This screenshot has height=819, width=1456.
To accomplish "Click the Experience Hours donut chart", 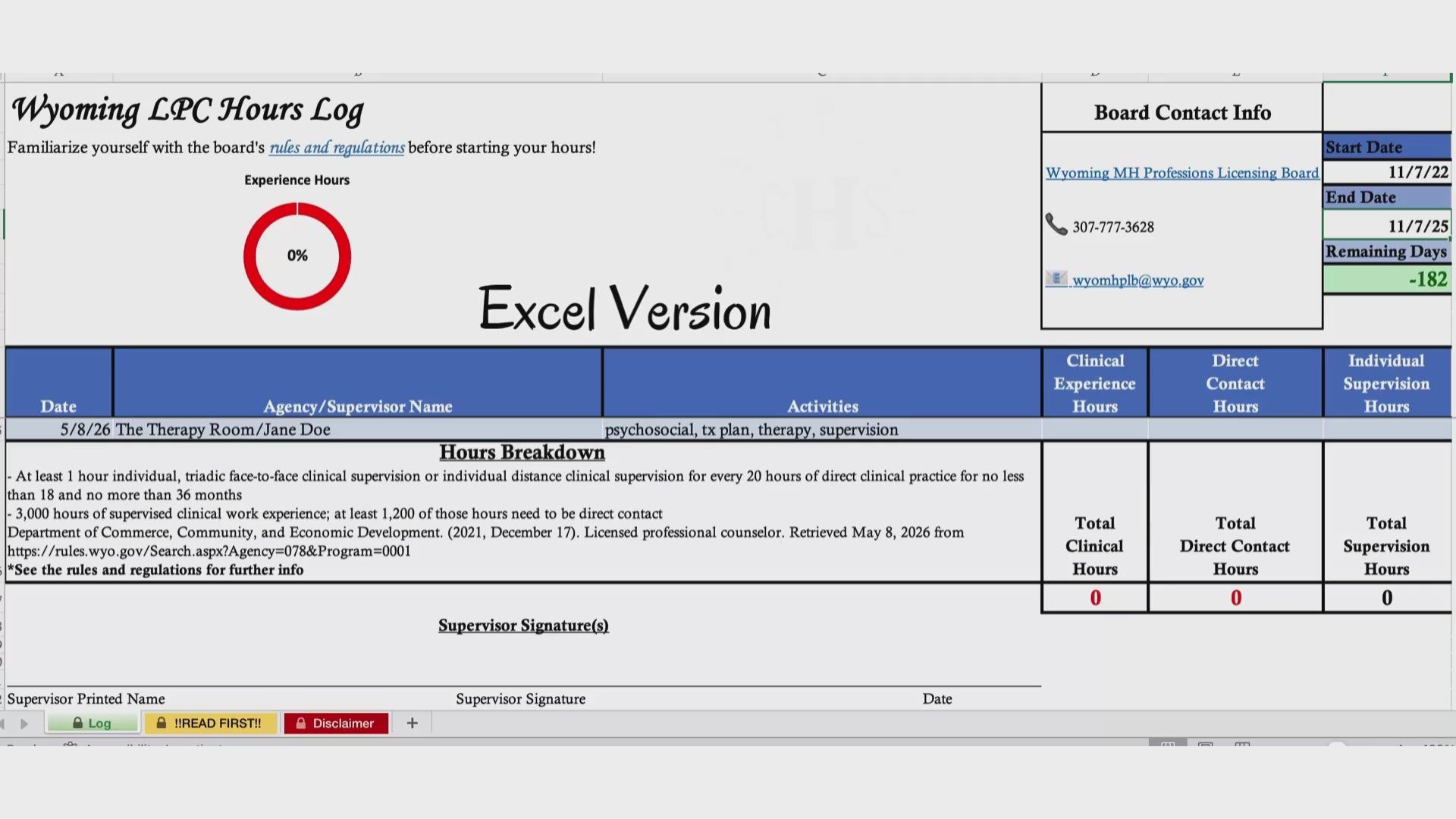I will (297, 256).
